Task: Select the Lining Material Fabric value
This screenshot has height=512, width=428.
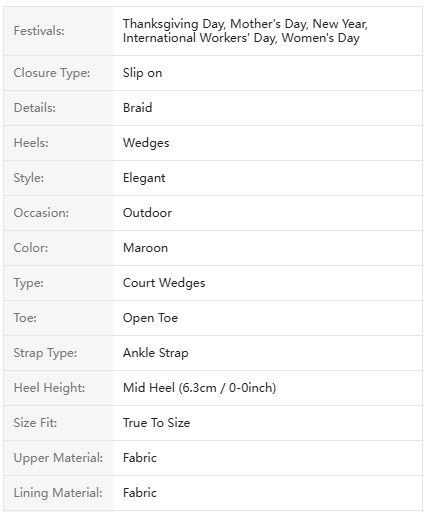Action: [x=140, y=493]
